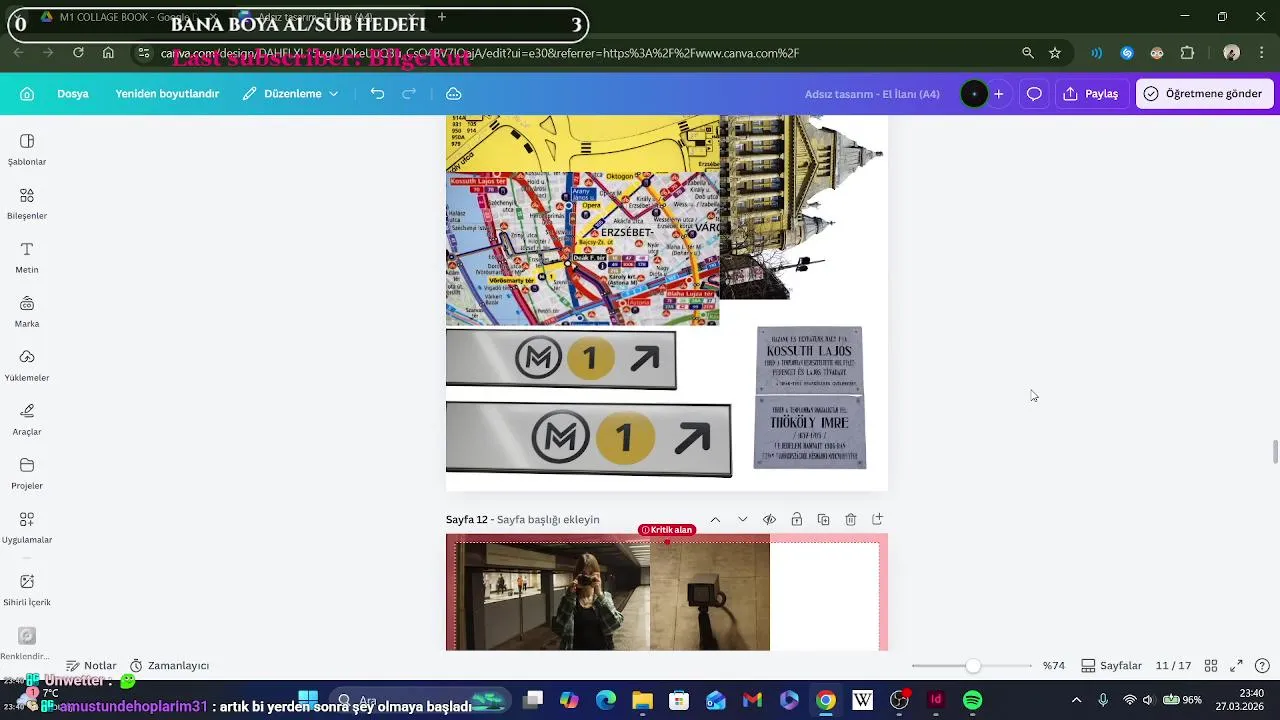Hide page 12 with eye icon

(x=769, y=520)
